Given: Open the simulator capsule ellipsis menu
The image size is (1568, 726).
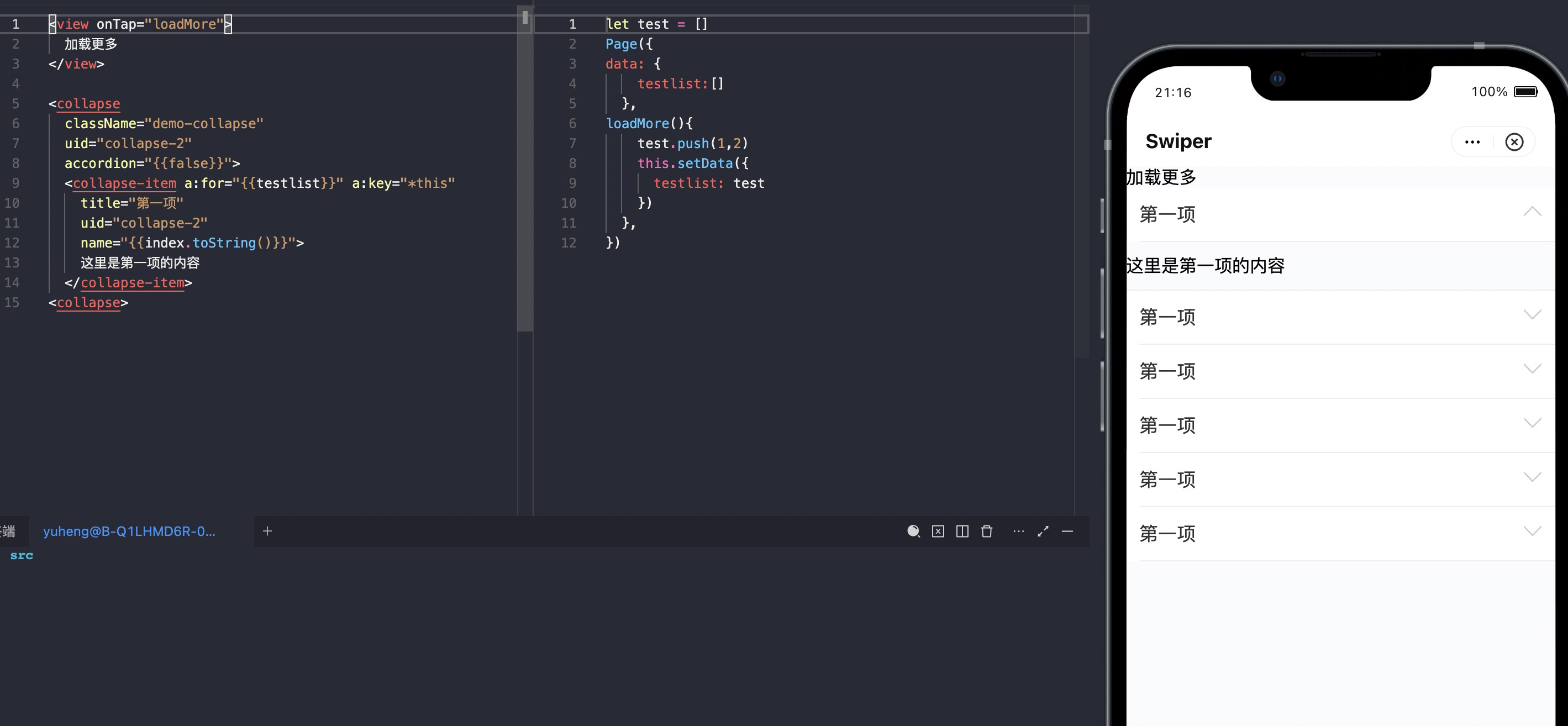Looking at the screenshot, I should click(x=1472, y=141).
